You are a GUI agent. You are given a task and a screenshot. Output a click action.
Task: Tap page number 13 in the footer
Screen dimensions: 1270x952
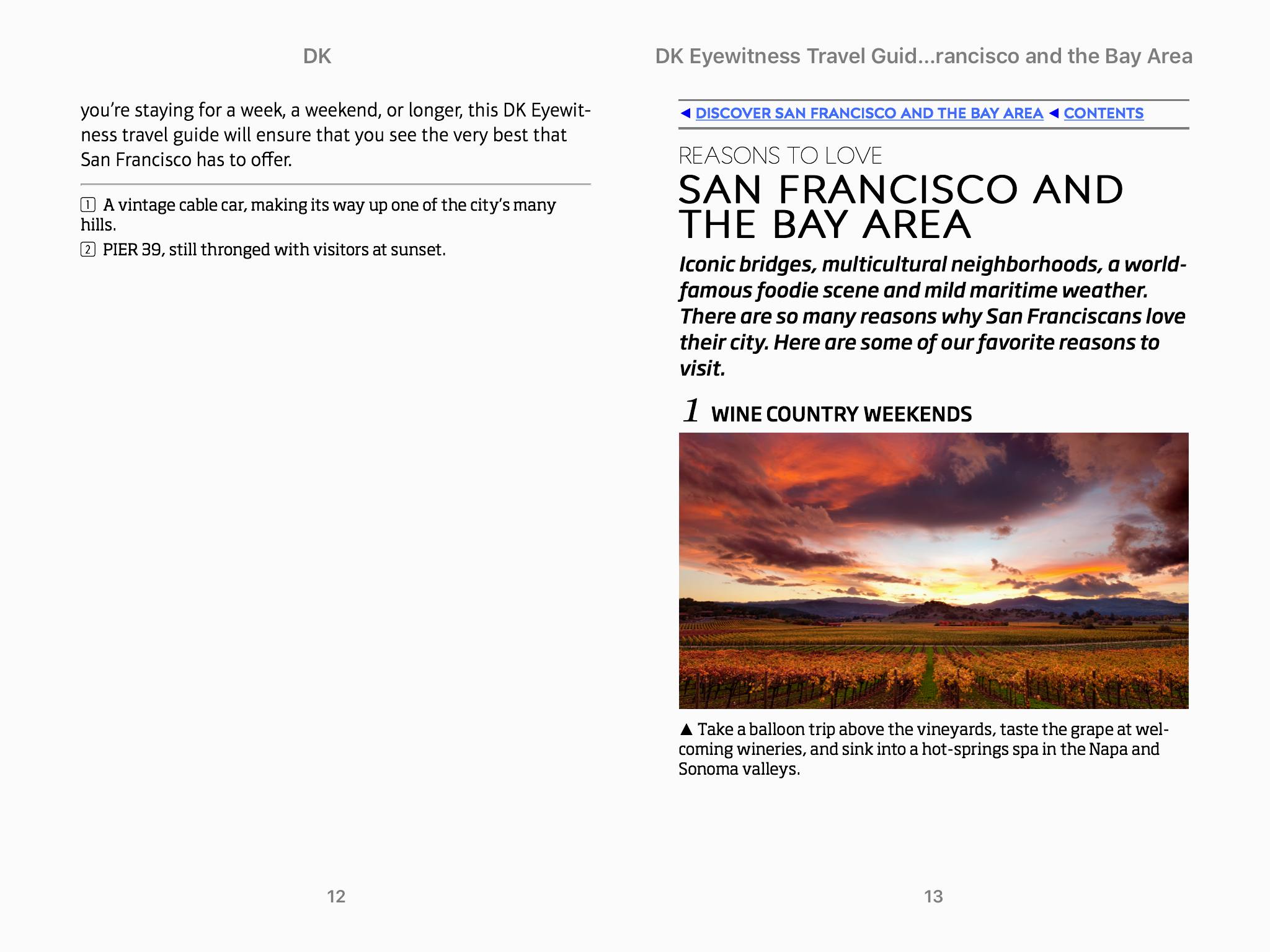pyautogui.click(x=933, y=896)
